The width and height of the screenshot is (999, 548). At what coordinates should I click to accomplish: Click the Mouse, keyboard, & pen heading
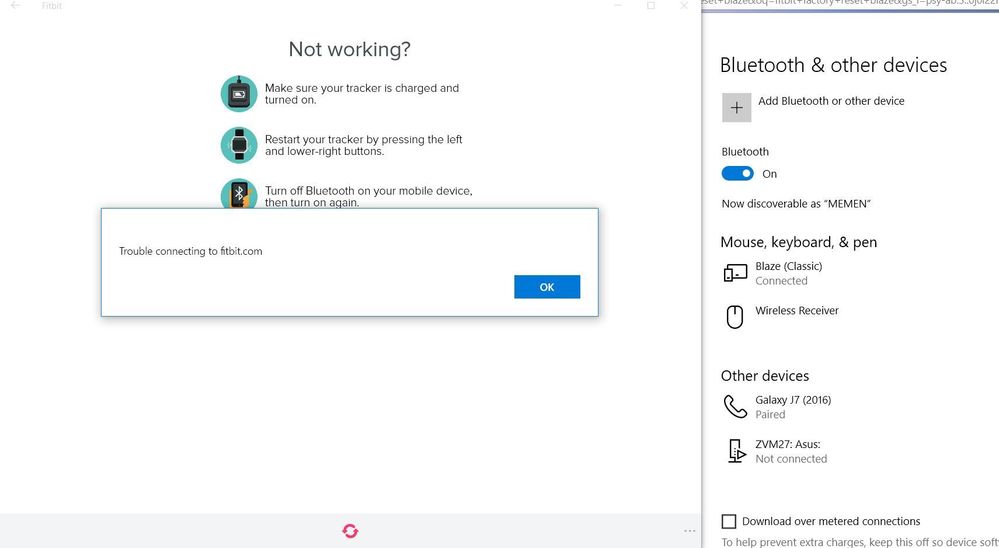pyautogui.click(x=799, y=242)
